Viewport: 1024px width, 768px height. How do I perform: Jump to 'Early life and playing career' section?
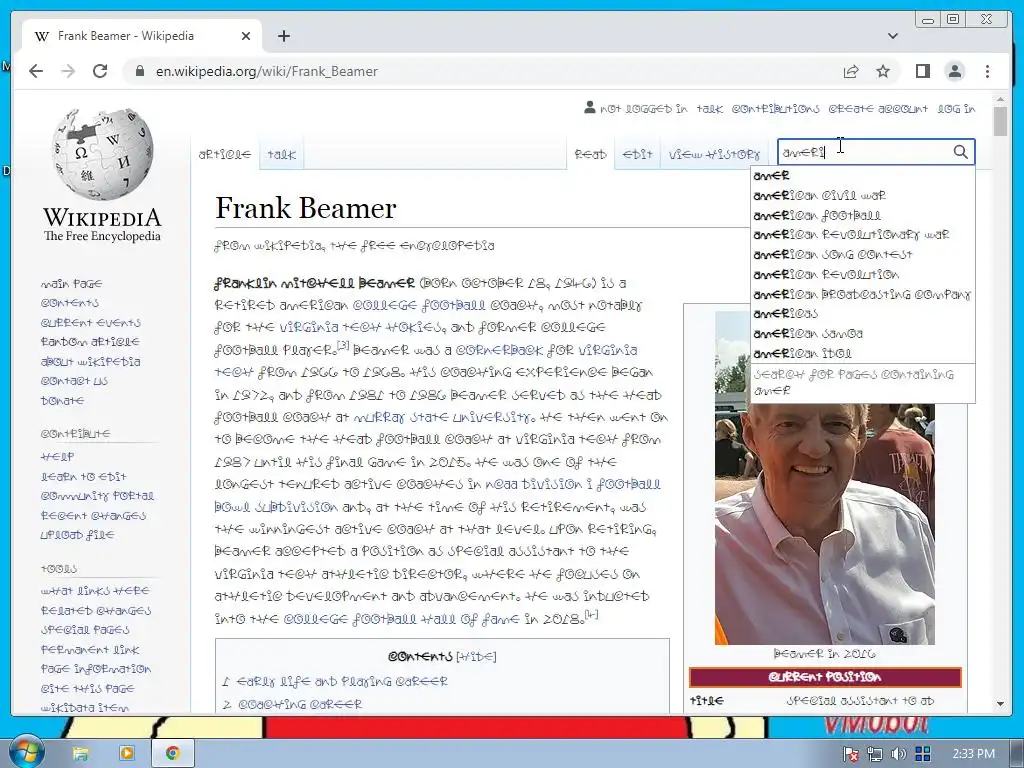pos(342,682)
